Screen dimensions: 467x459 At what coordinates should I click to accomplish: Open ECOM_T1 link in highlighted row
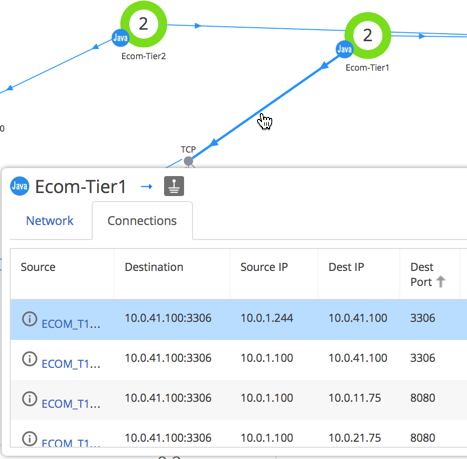pos(71,324)
